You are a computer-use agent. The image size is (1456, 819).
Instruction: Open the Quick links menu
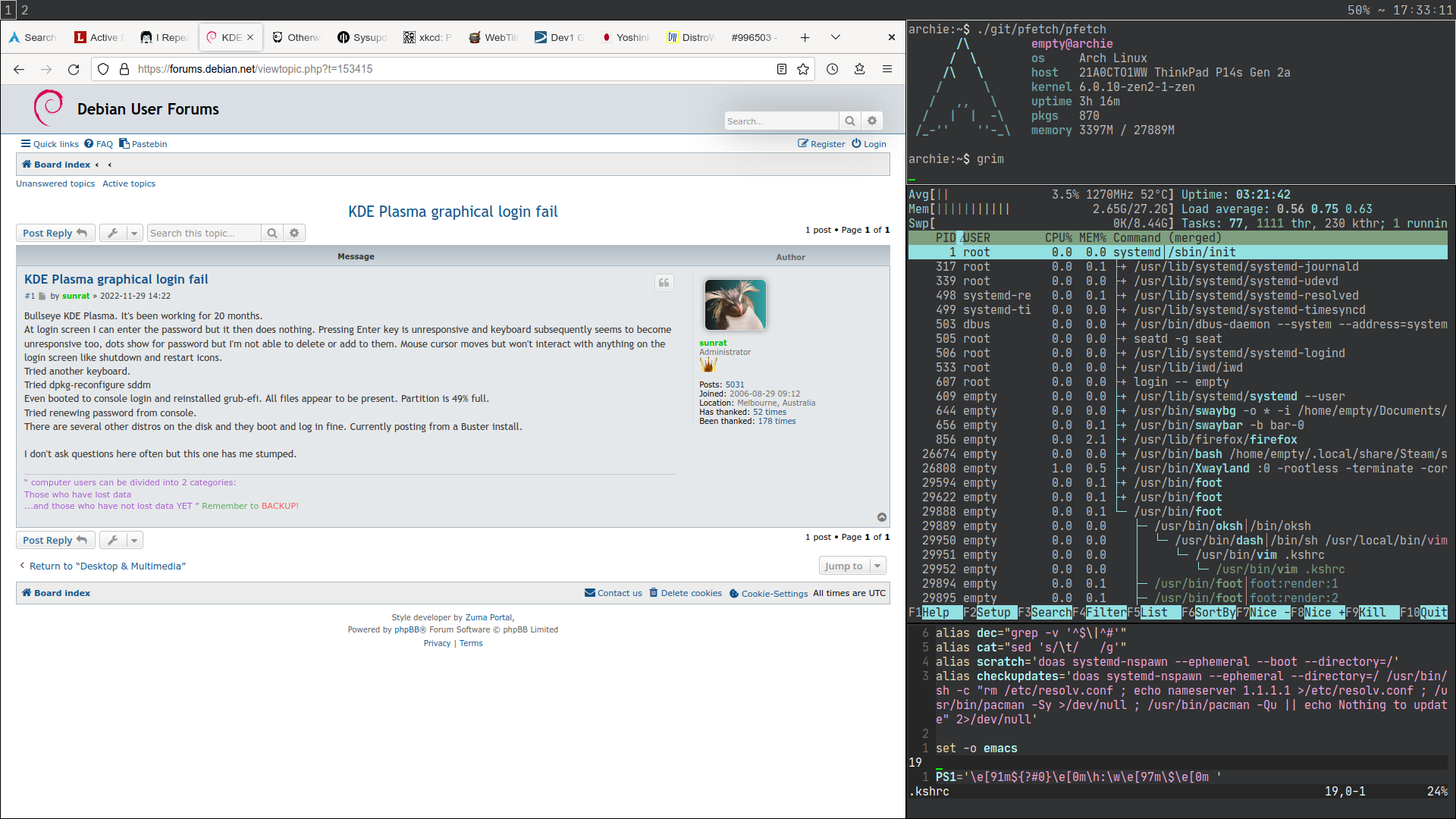[50, 144]
